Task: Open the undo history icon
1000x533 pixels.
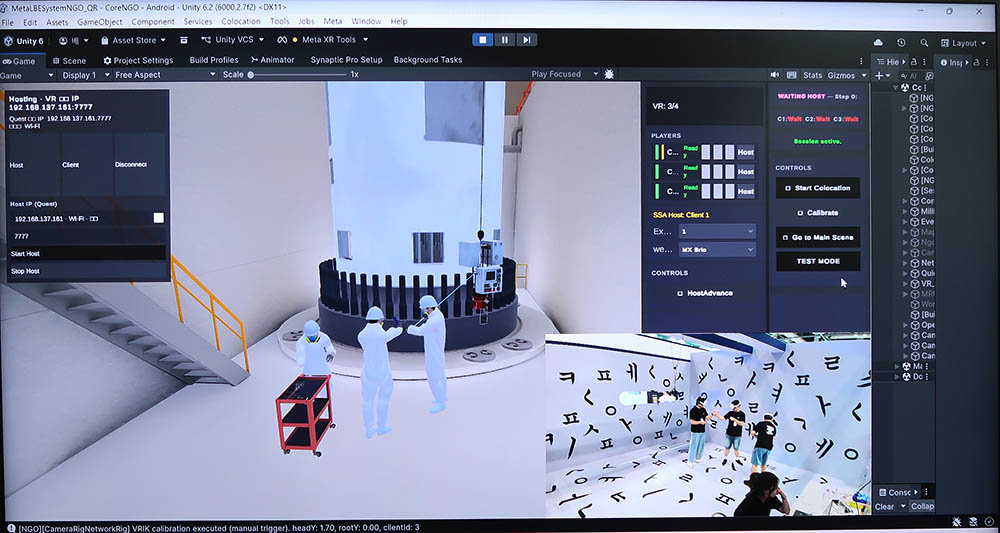Action: click(901, 43)
